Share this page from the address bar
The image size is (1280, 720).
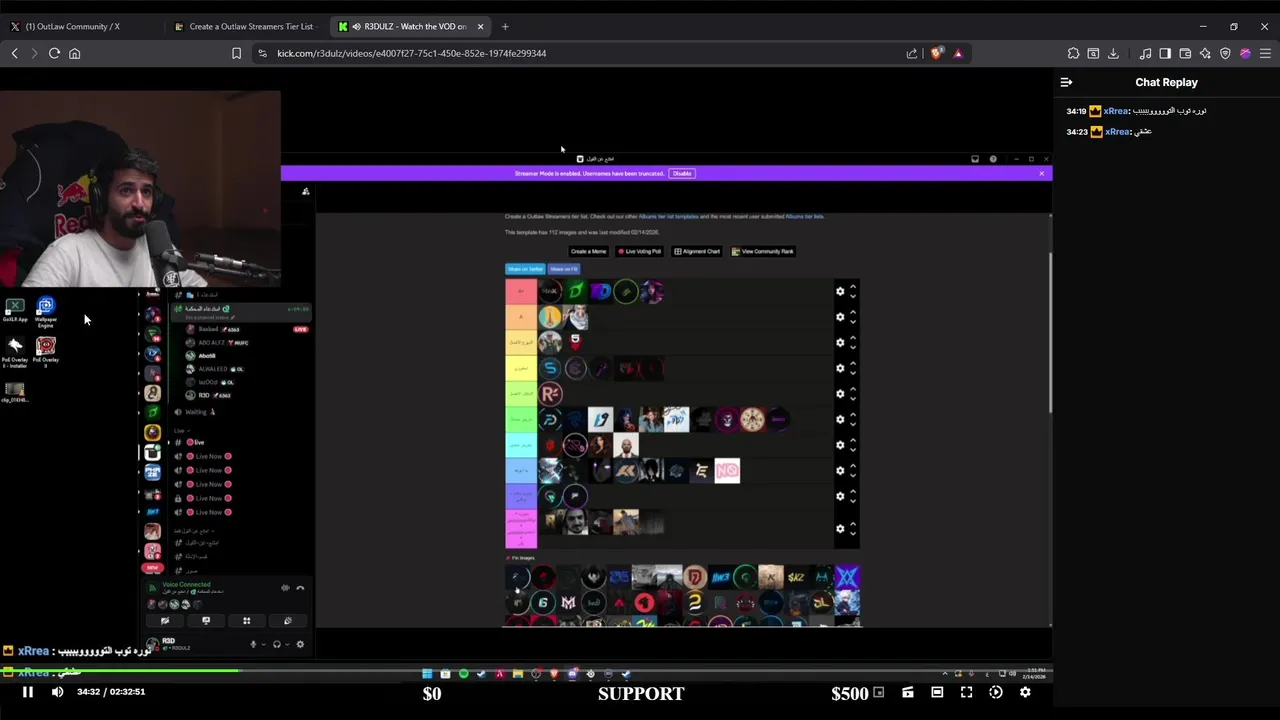(x=912, y=54)
